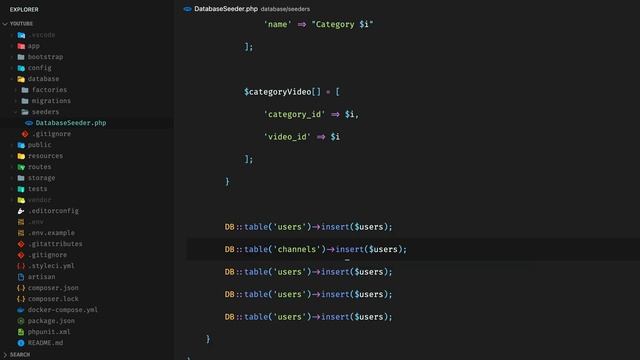The height and width of the screenshot is (360, 640).
Task: Expand the routes folder chevron
Action: [x=12, y=167]
